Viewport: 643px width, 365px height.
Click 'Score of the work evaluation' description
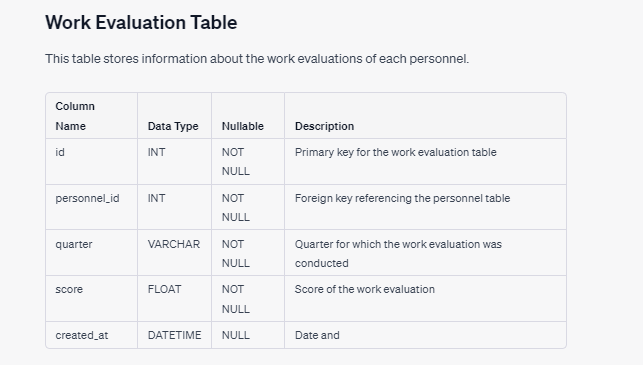(x=365, y=289)
